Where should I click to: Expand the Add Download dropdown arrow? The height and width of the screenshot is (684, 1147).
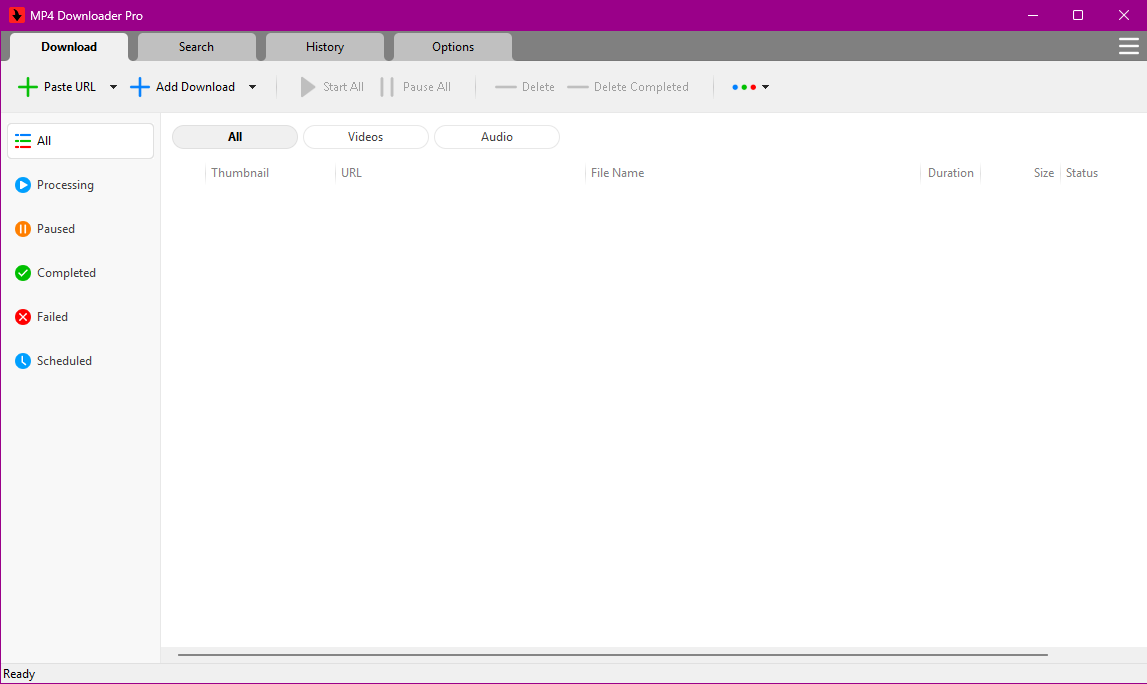coord(252,87)
